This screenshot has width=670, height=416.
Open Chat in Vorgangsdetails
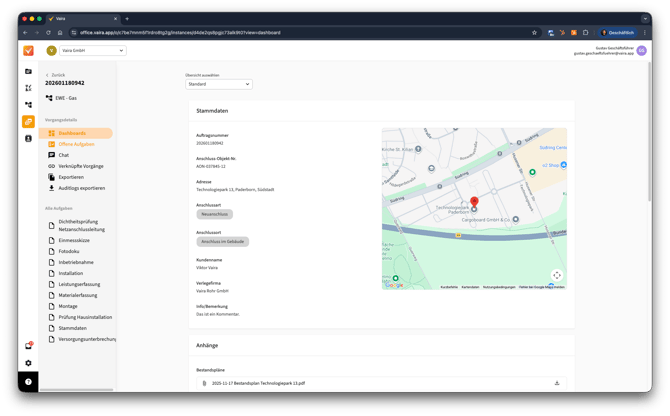pos(63,155)
